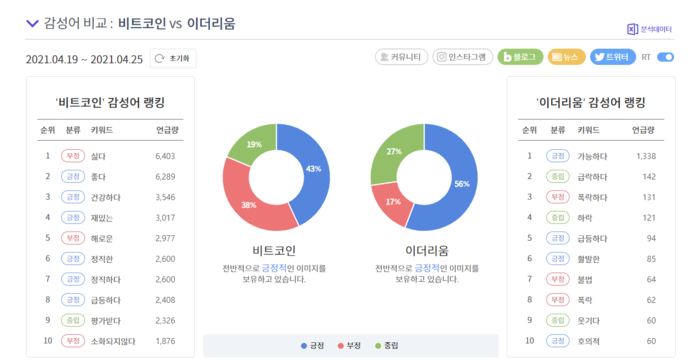The height and width of the screenshot is (364, 700).
Task: Click the 중립 badge next to 평가받다
Action: [x=73, y=320]
